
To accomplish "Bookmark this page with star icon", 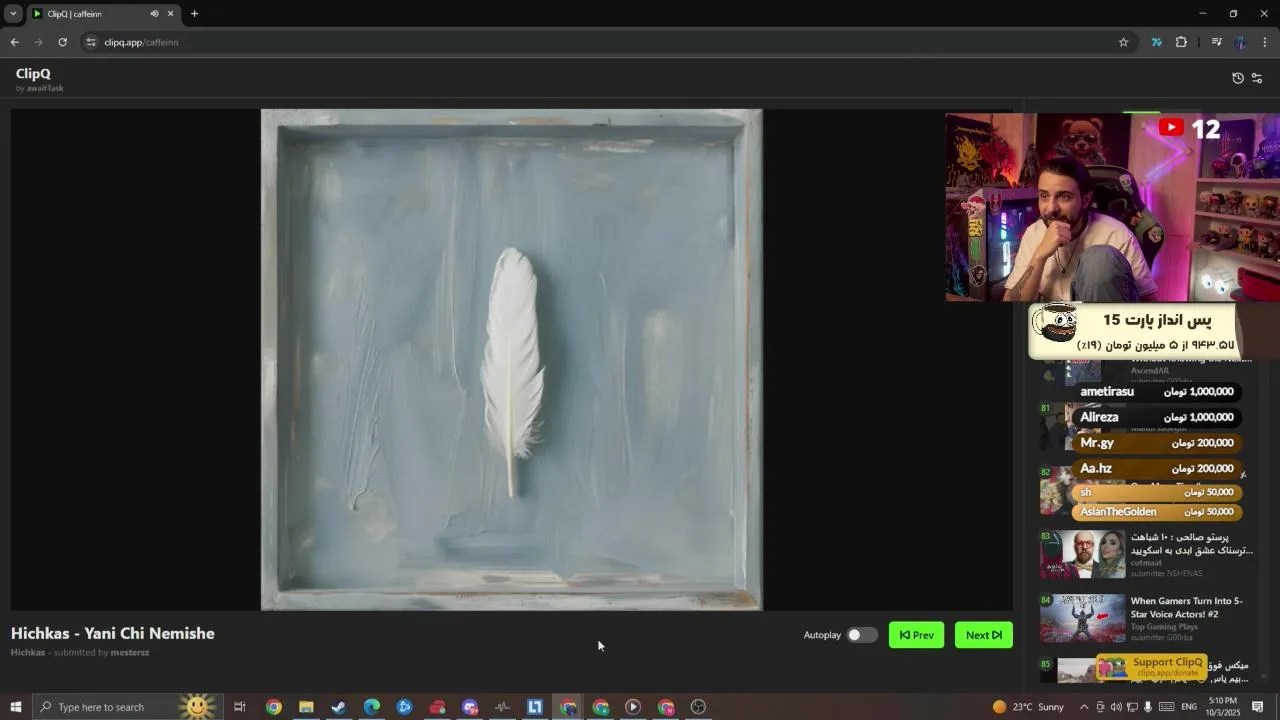I will coord(1123,42).
